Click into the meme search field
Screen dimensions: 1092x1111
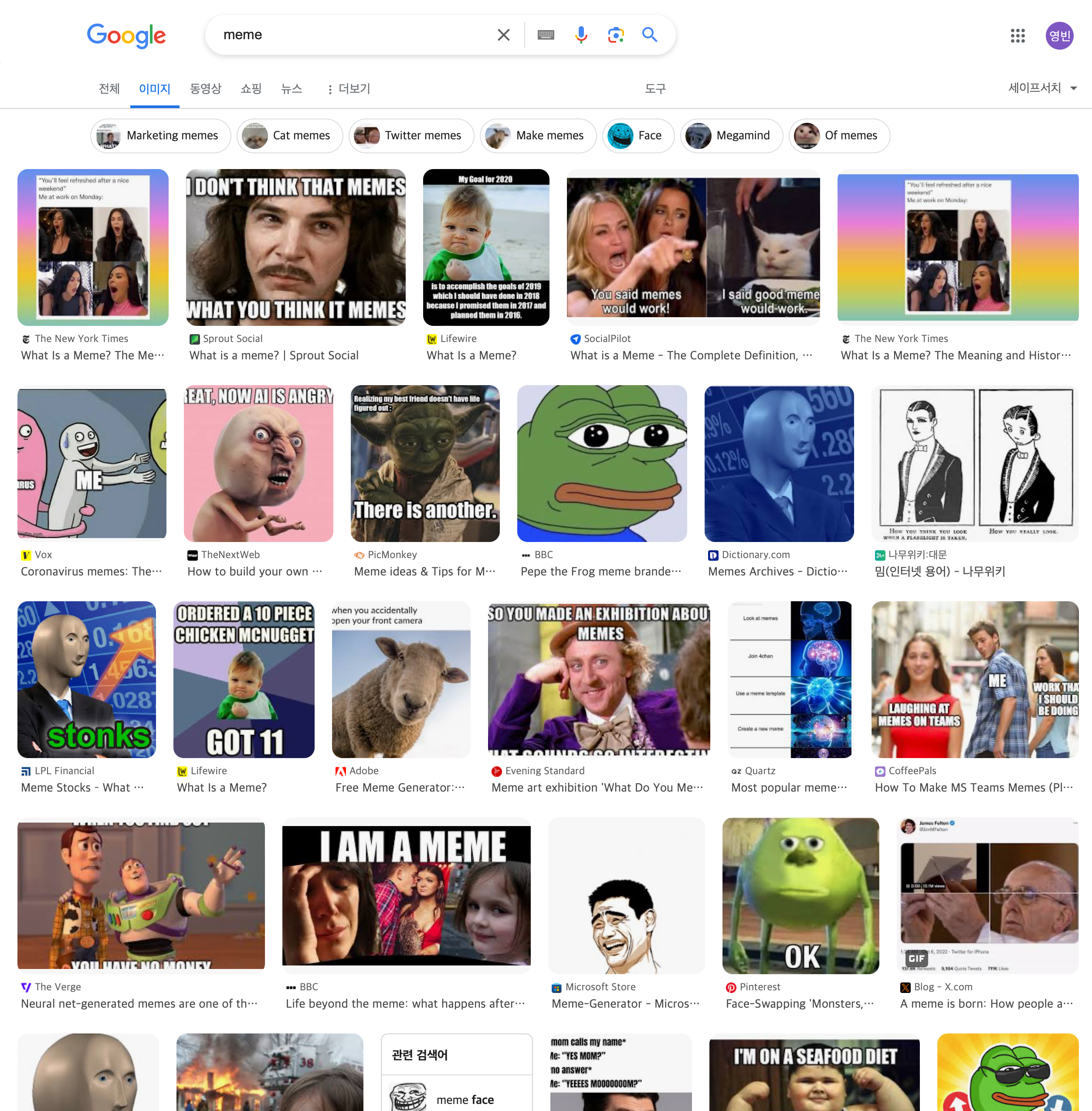(344, 35)
